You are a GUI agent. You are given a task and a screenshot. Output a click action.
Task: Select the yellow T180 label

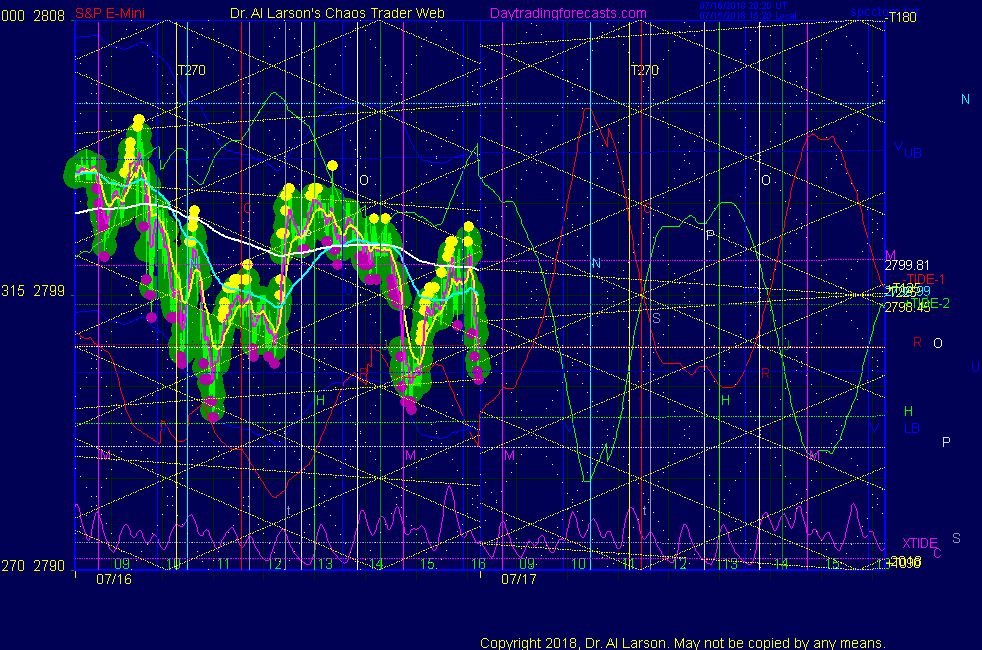point(902,18)
